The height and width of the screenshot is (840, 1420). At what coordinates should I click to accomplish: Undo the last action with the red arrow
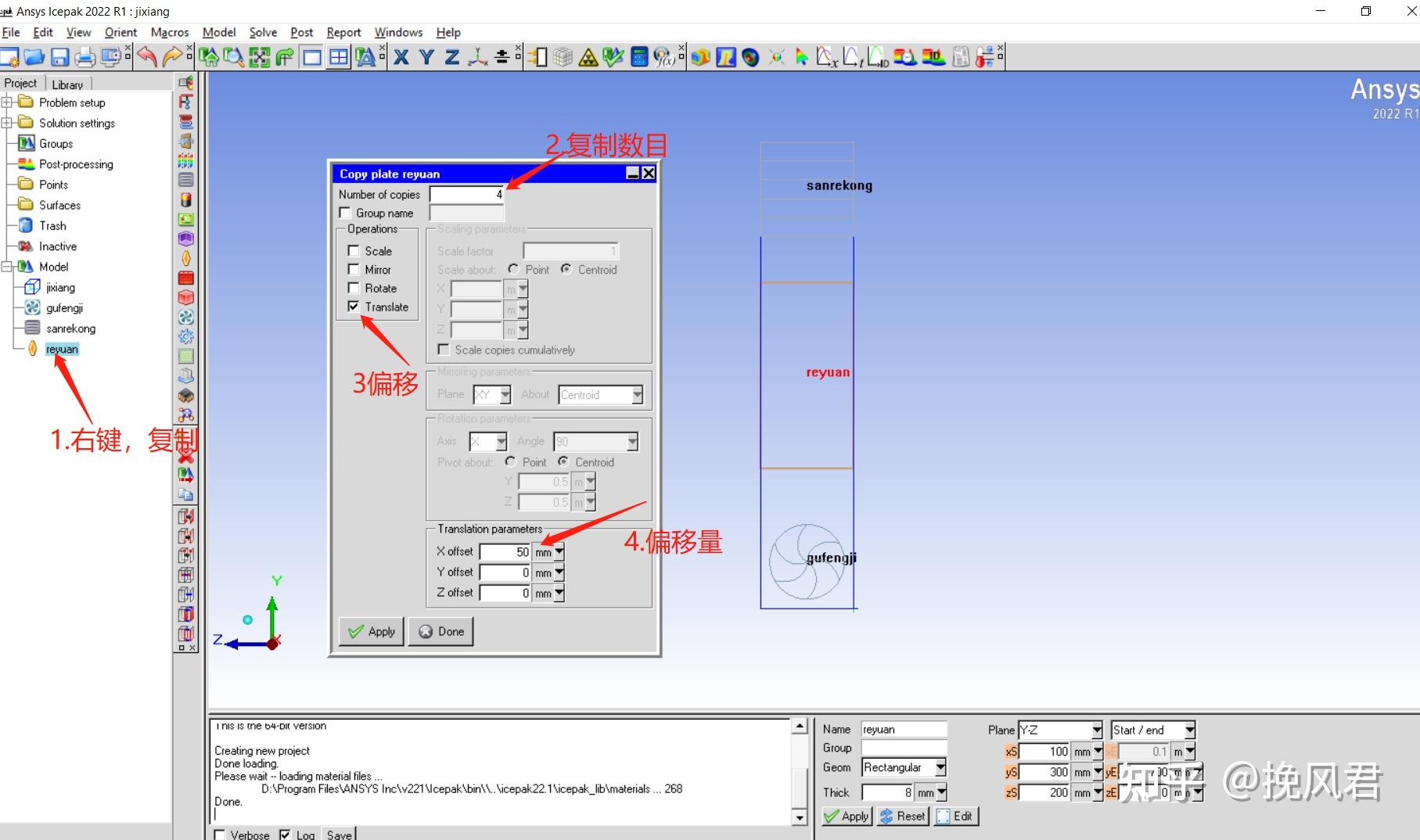pos(147,56)
